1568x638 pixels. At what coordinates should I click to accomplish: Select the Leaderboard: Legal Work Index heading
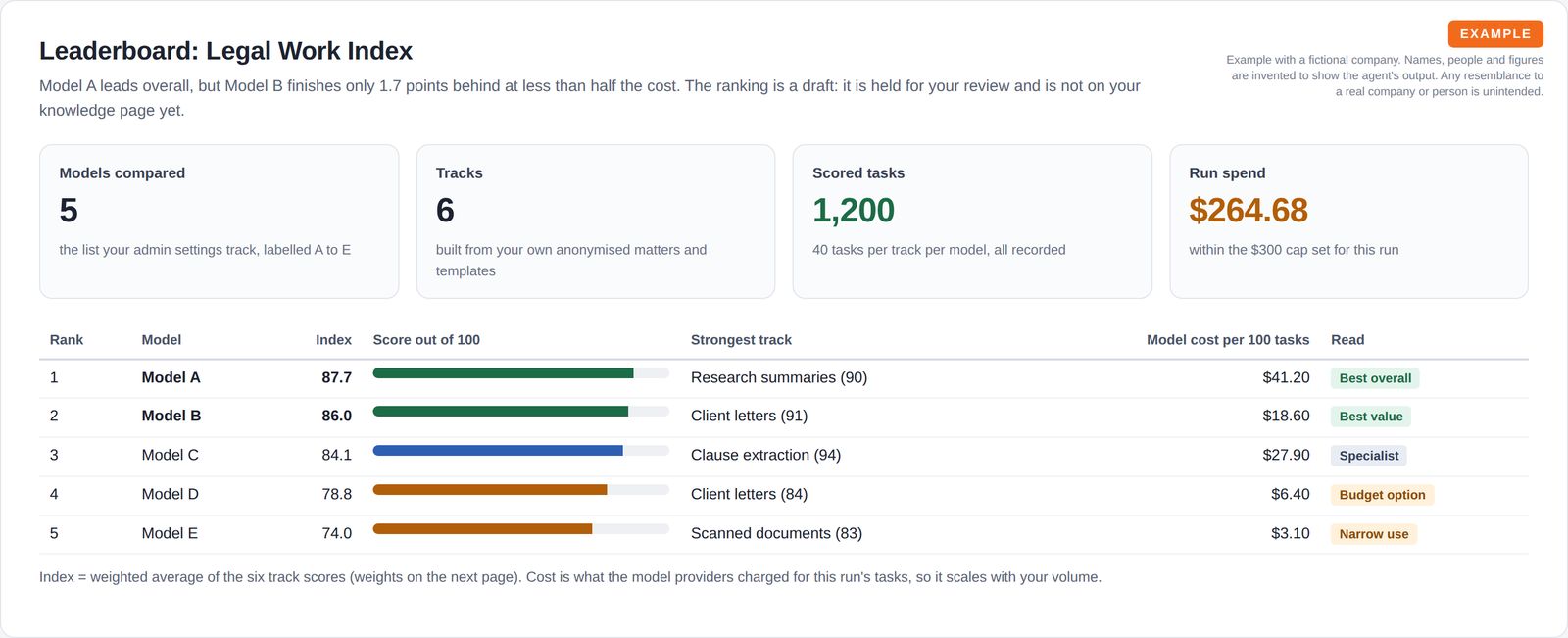225,51
